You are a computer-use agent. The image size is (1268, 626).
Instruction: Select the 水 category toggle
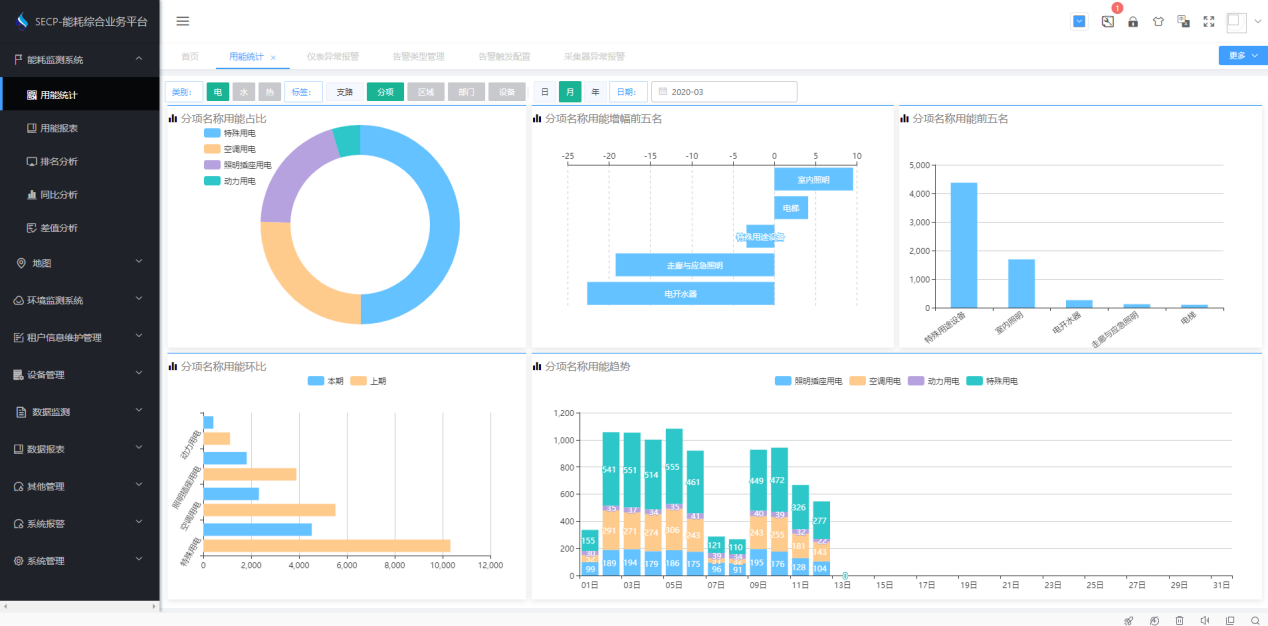click(x=244, y=92)
